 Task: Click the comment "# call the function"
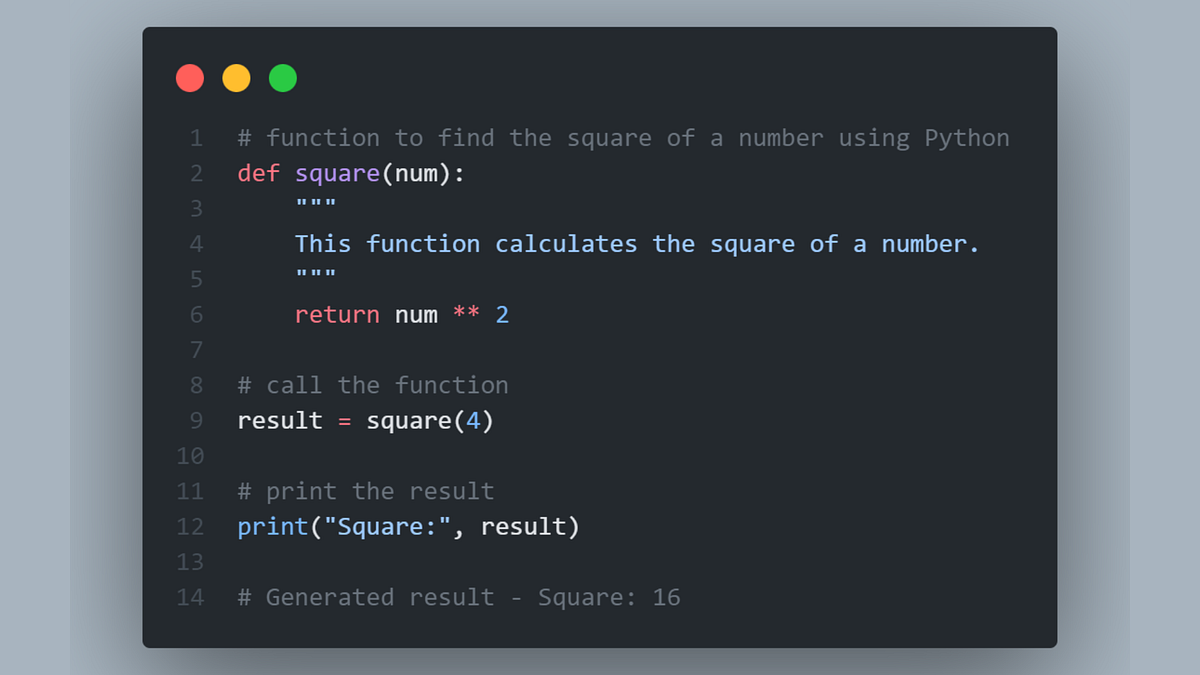tap(373, 385)
